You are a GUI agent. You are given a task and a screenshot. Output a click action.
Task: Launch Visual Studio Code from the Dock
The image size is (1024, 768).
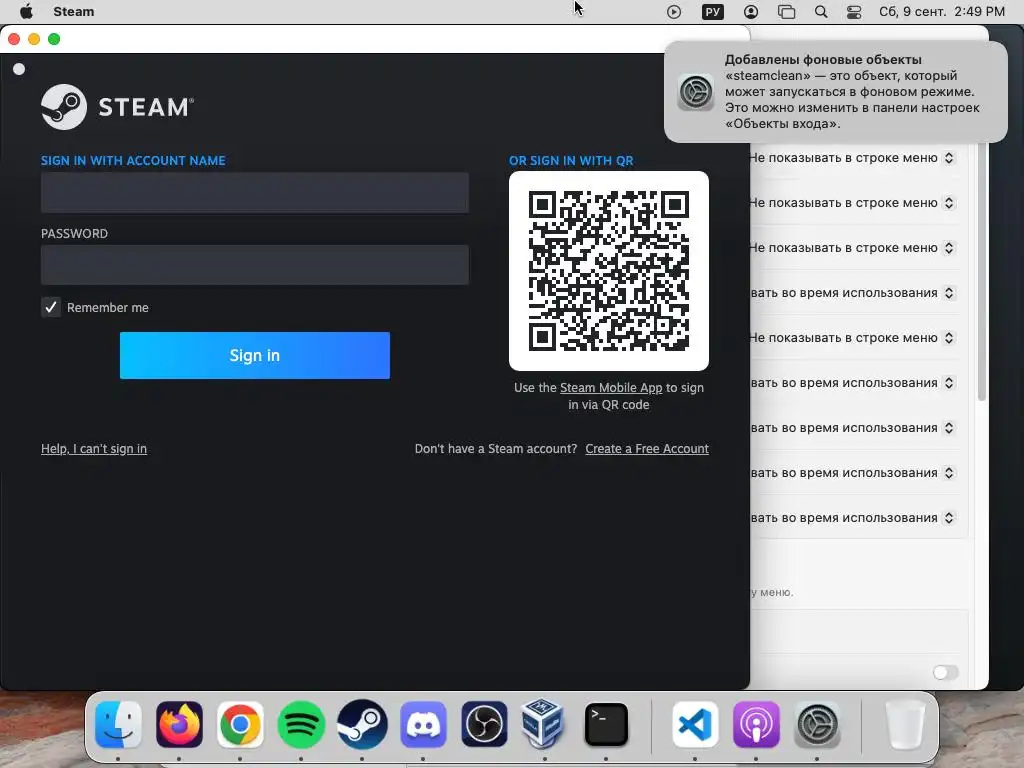(695, 725)
